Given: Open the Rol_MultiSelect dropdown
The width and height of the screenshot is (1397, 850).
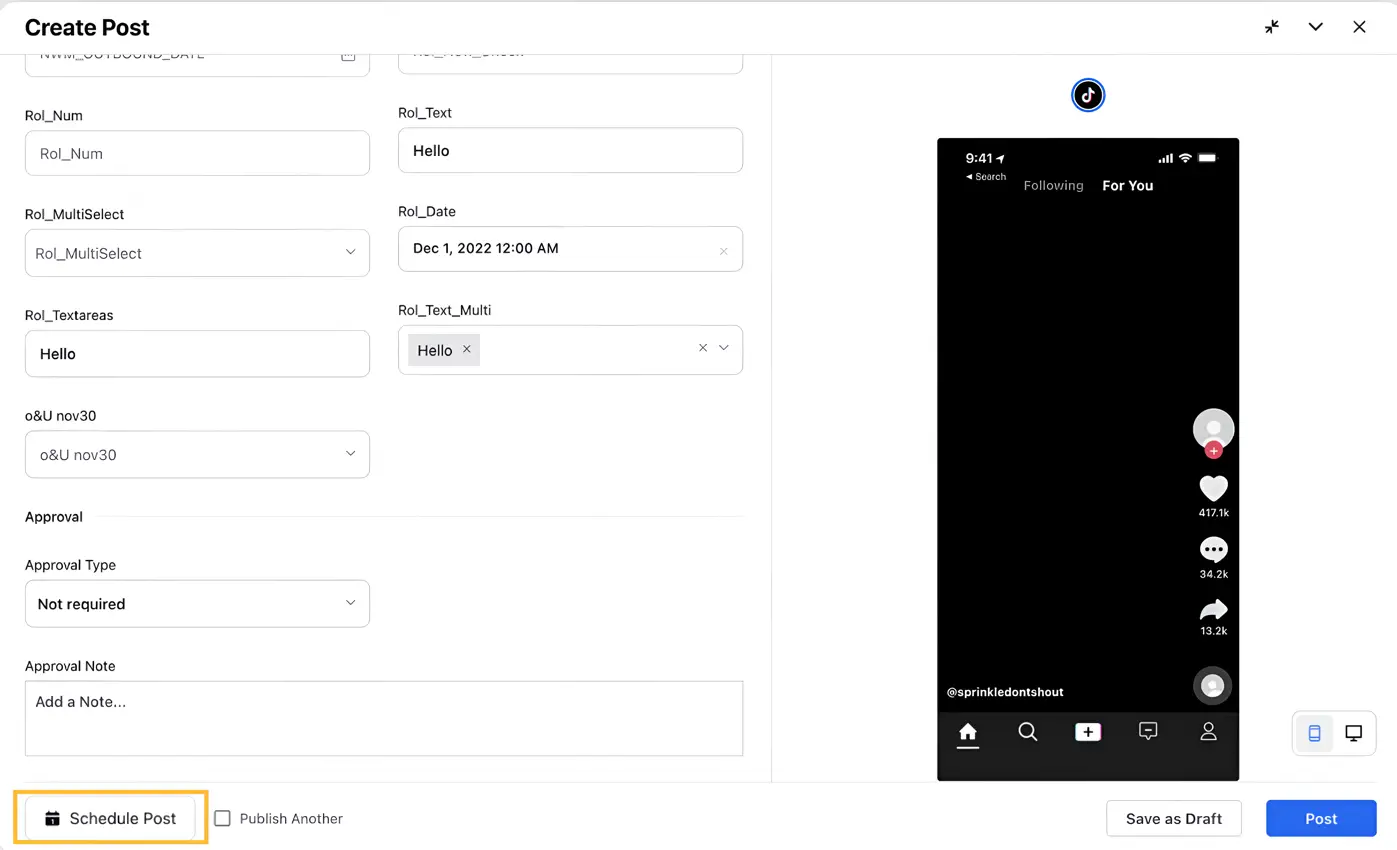Looking at the screenshot, I should coord(197,253).
